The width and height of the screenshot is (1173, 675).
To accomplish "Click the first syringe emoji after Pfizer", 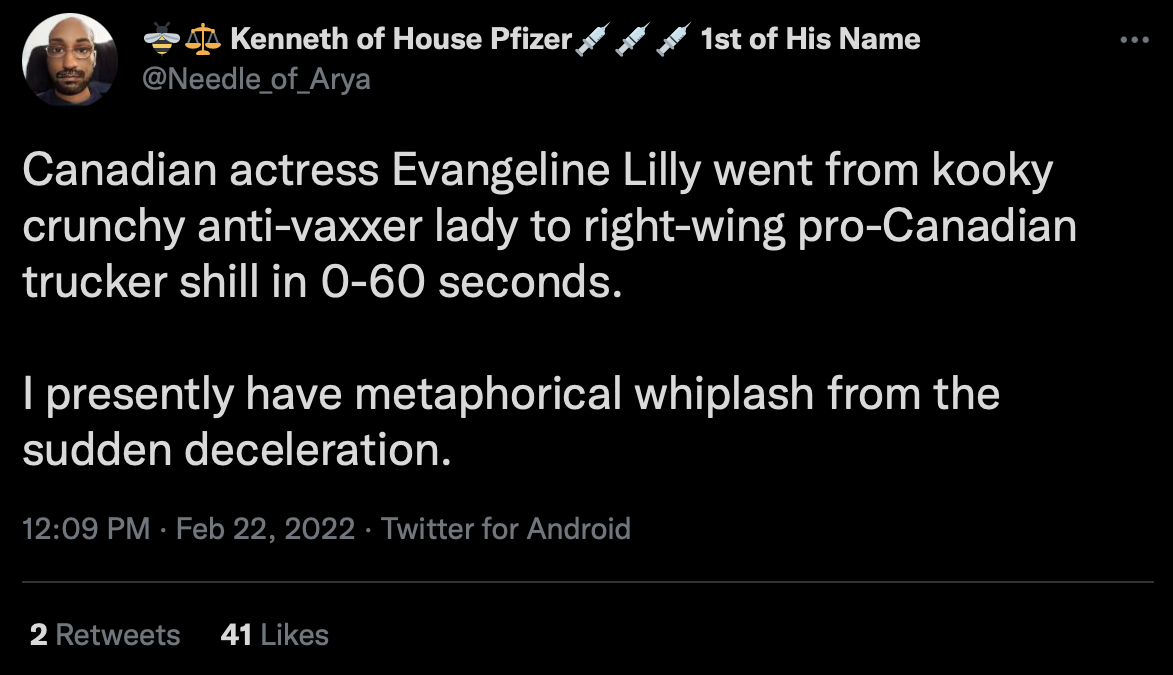I will click(592, 40).
